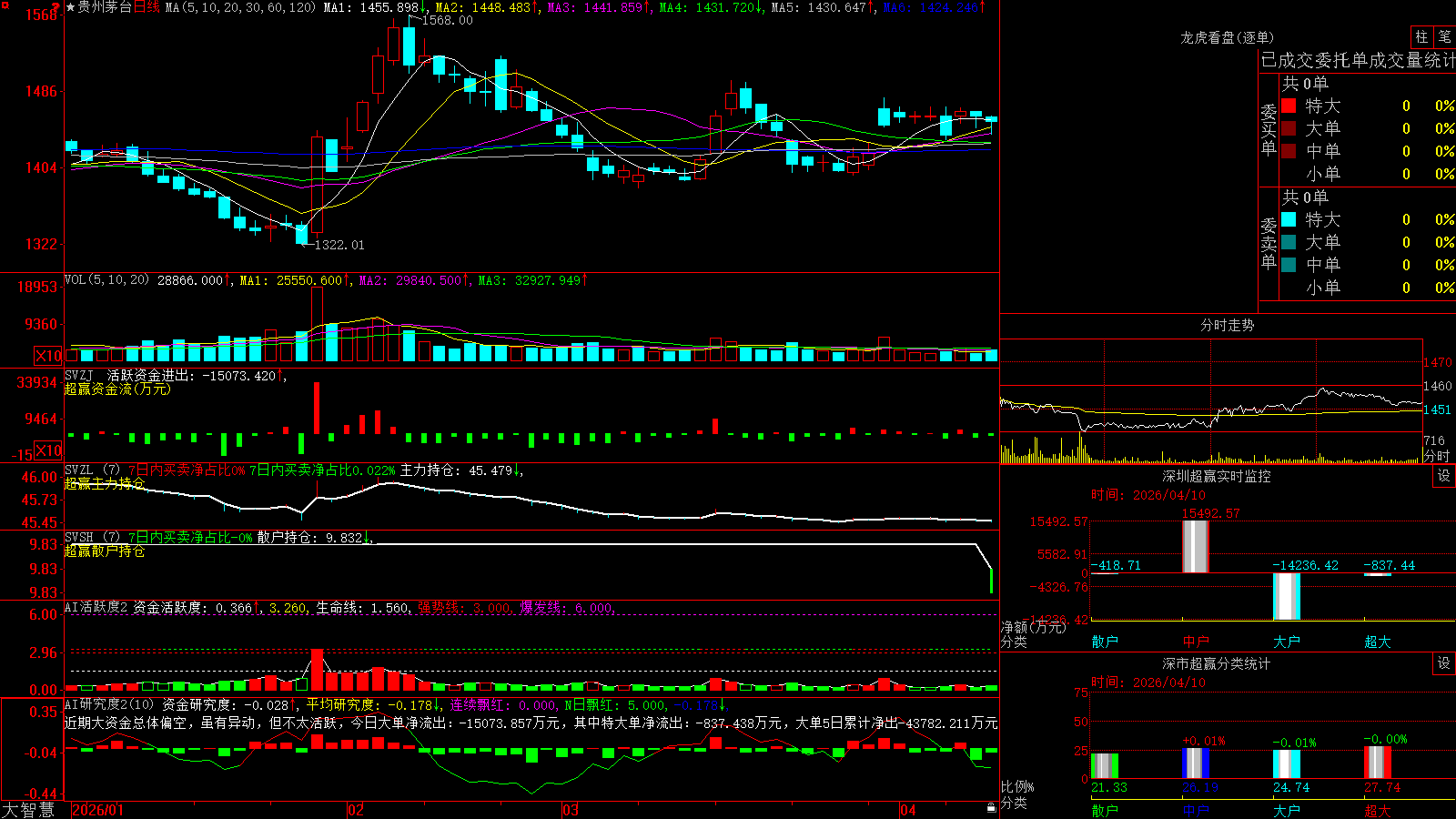Click the AI研究度2(10) indicator name
1456x819 pixels.
click(109, 704)
